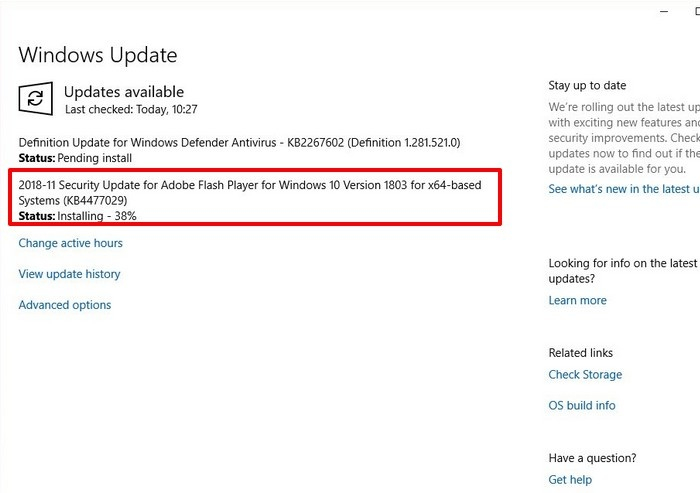700x493 pixels.
Task: Open Change active hours
Action: (x=71, y=243)
